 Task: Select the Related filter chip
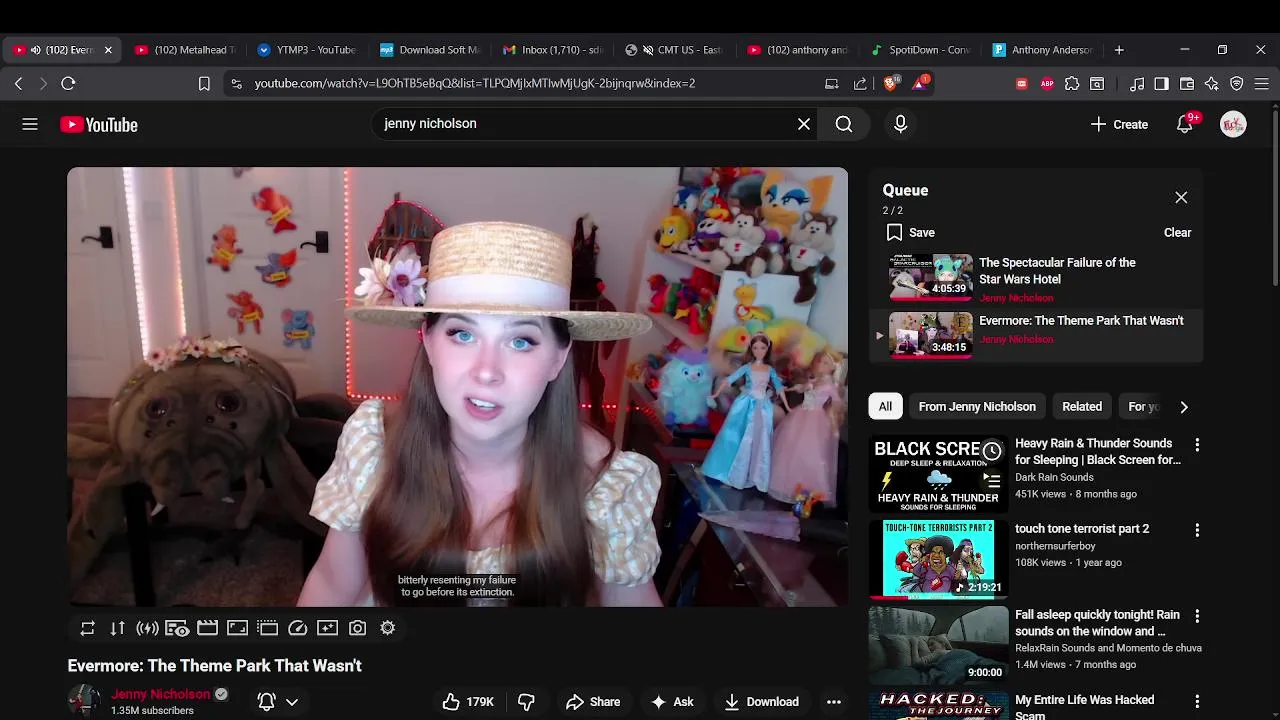(1082, 407)
